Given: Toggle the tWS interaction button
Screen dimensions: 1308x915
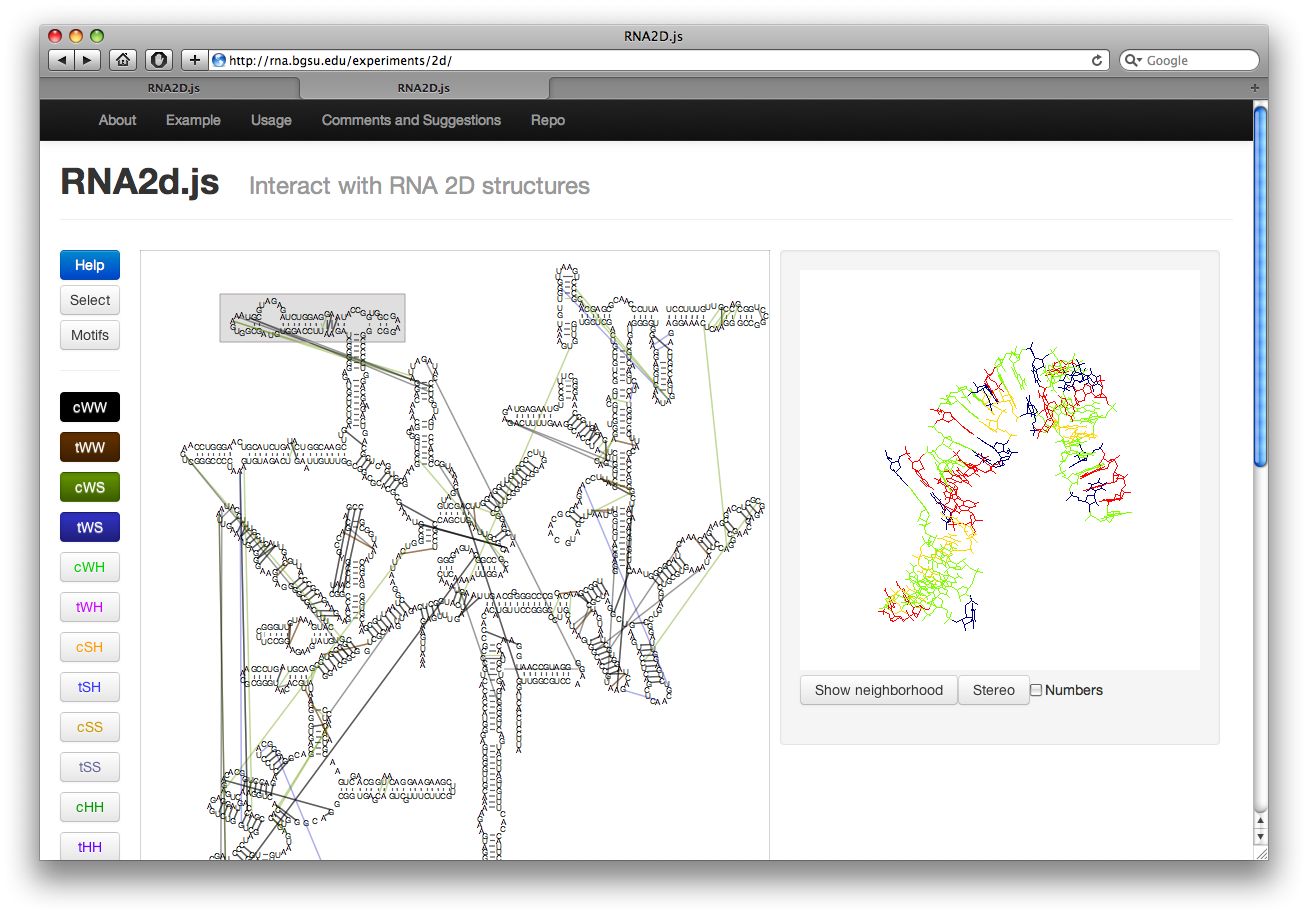Looking at the screenshot, I should pos(90,527).
